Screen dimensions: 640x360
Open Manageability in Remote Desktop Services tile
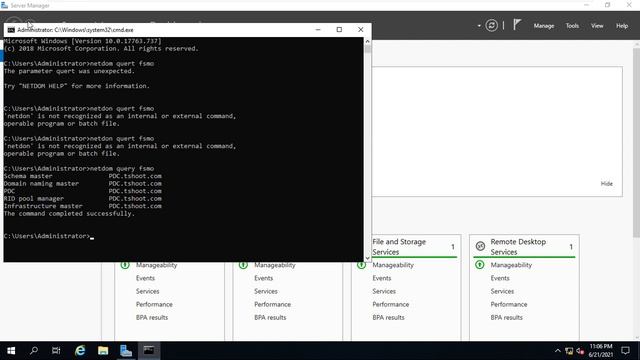point(511,265)
